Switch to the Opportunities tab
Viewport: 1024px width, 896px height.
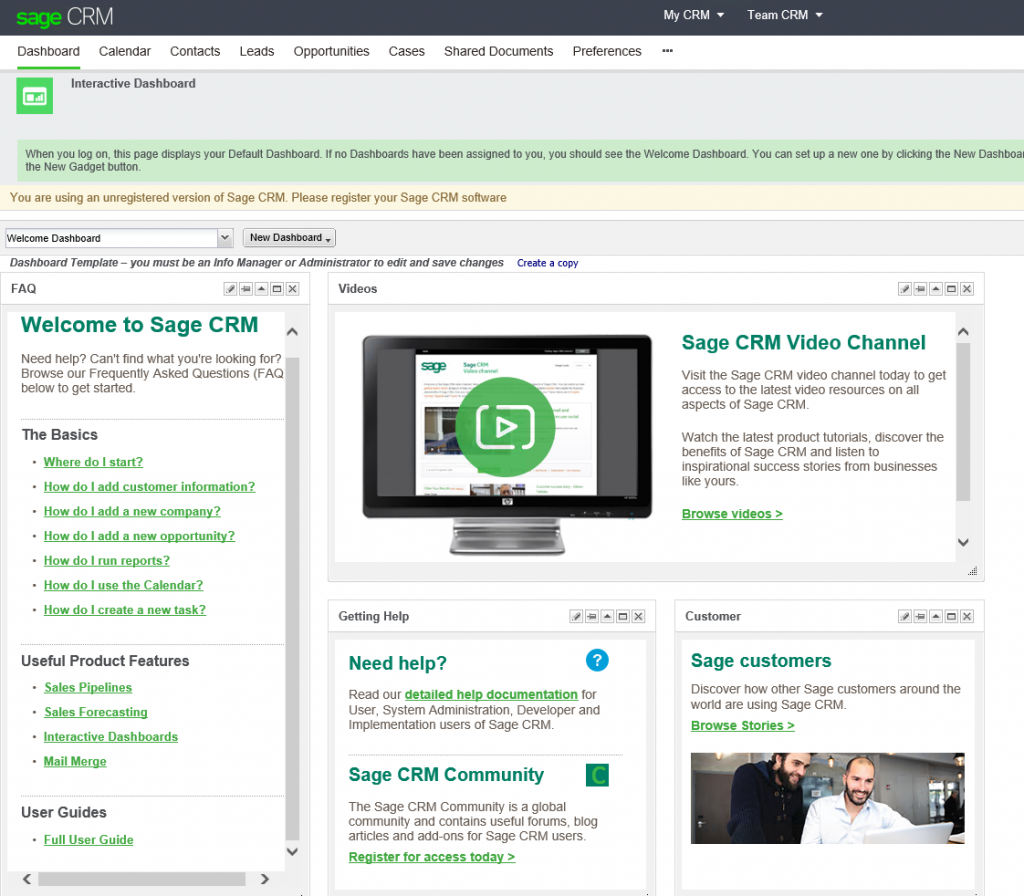331,51
